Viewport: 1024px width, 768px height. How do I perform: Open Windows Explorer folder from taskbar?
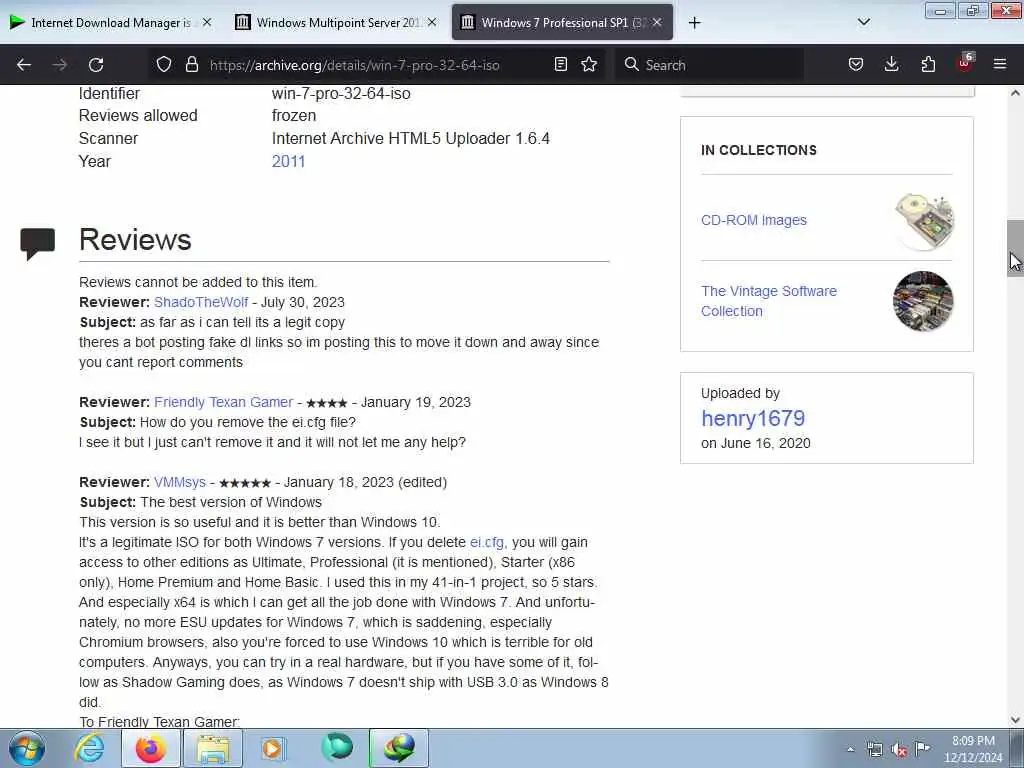tap(214, 748)
